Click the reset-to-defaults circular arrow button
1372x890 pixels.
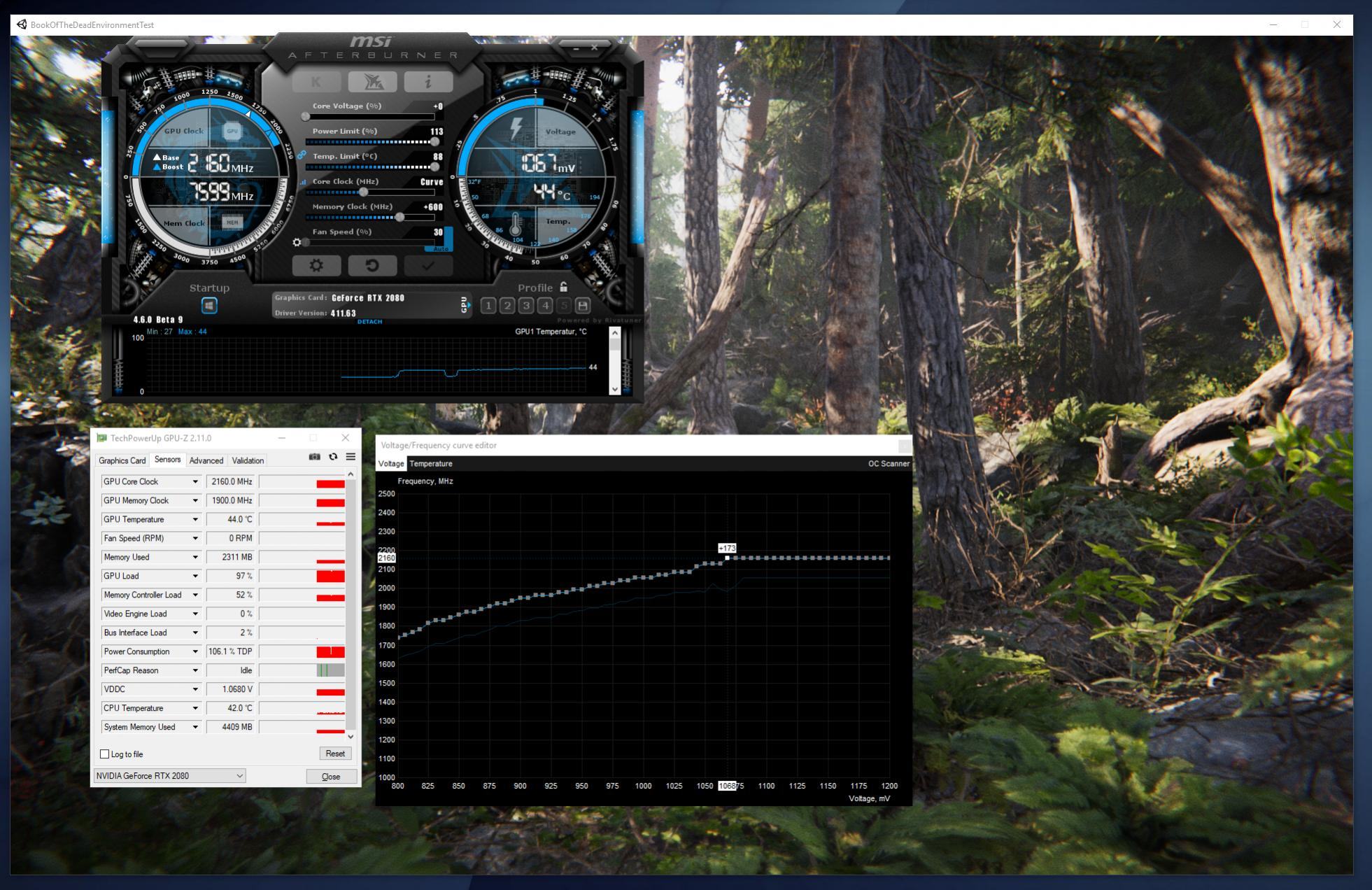[372, 266]
